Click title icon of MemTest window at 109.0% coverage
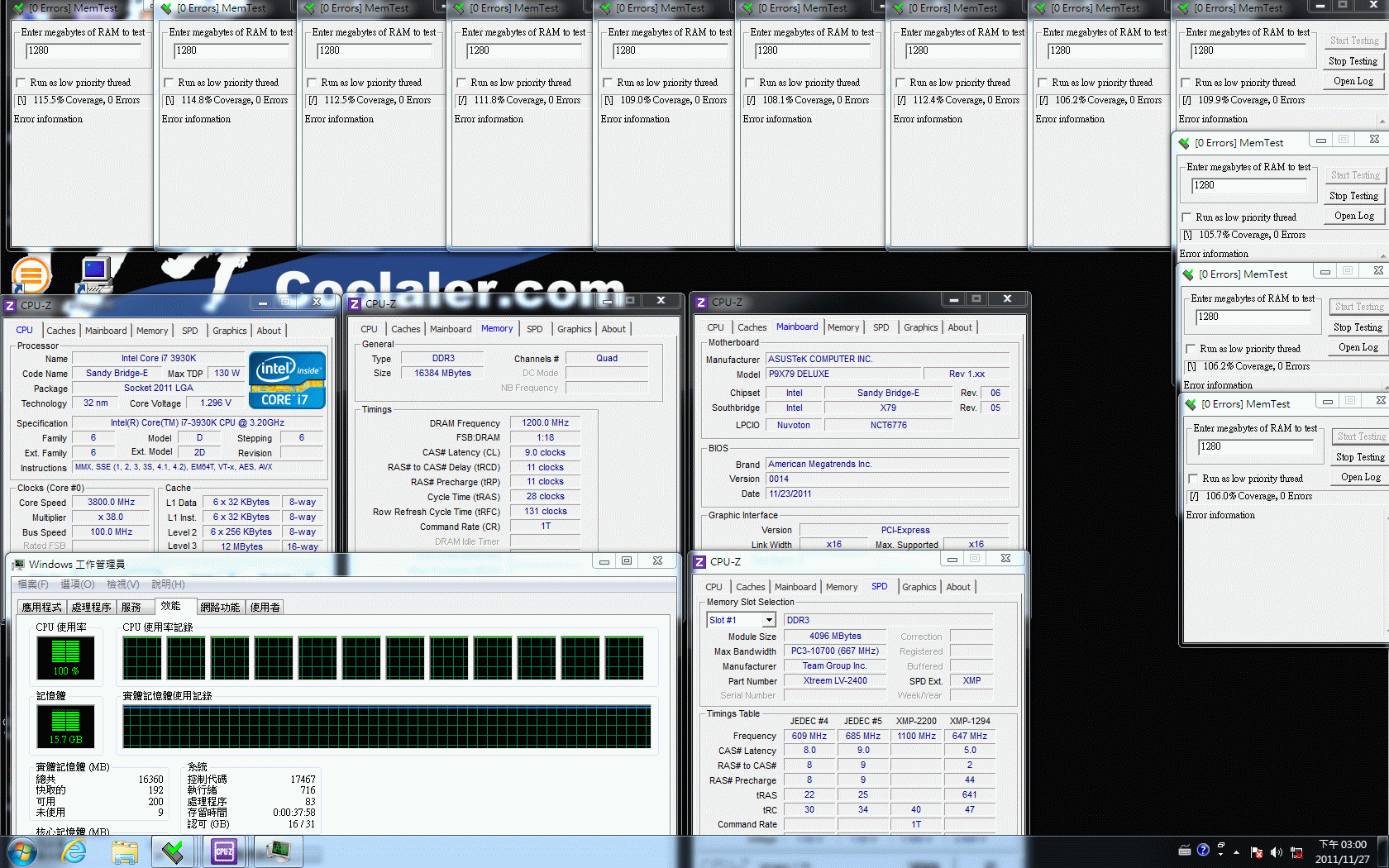Viewport: 1389px width, 868px height. tap(604, 8)
